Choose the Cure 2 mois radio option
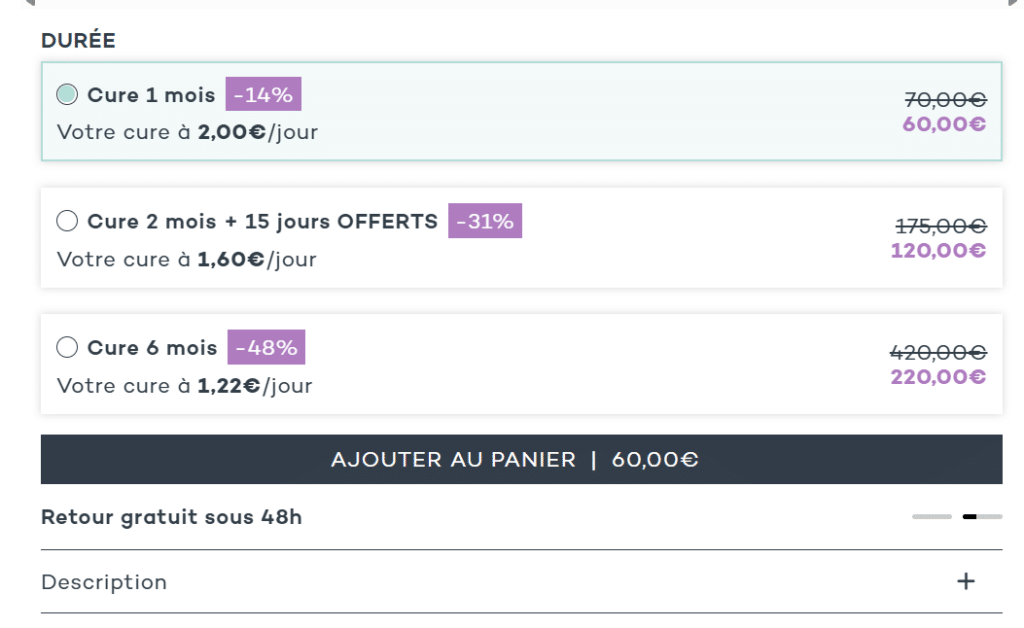Viewport: 1024px width, 628px height. [x=67, y=221]
